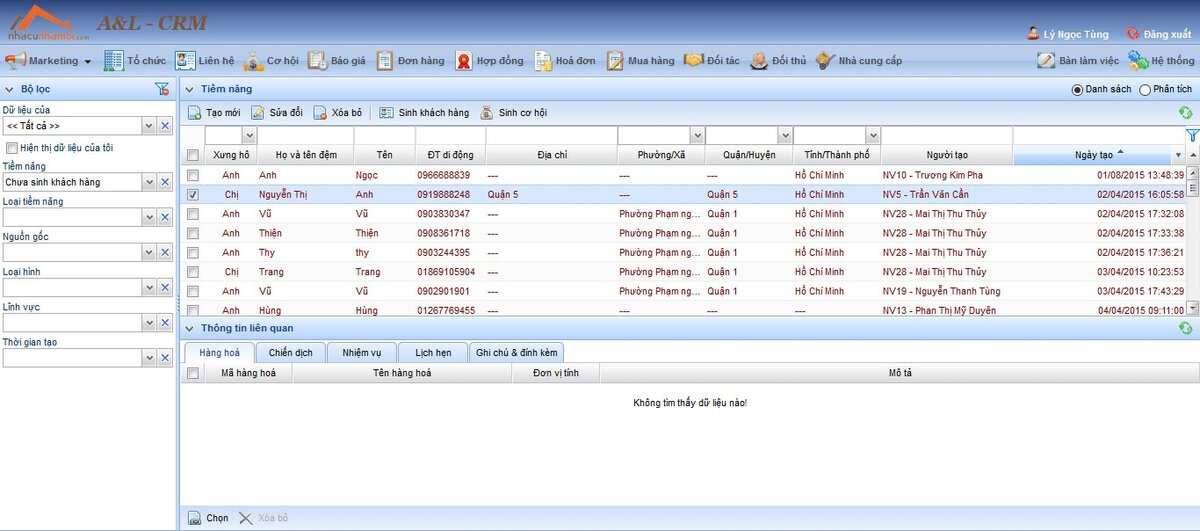This screenshot has width=1200, height=531.
Task: Click Sinh khách hàng generate customer
Action: click(424, 113)
